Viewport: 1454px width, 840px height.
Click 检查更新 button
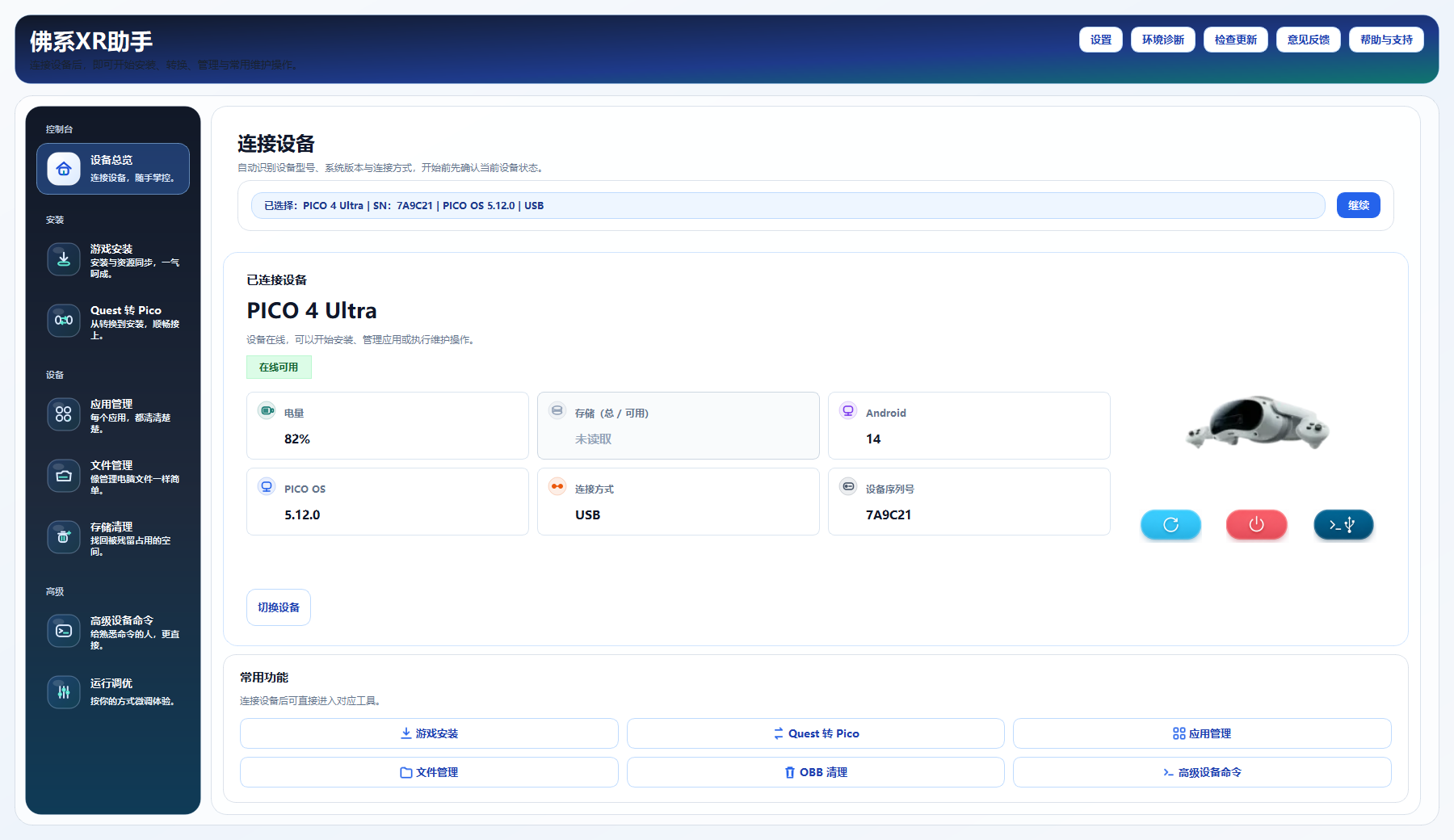(x=1236, y=40)
